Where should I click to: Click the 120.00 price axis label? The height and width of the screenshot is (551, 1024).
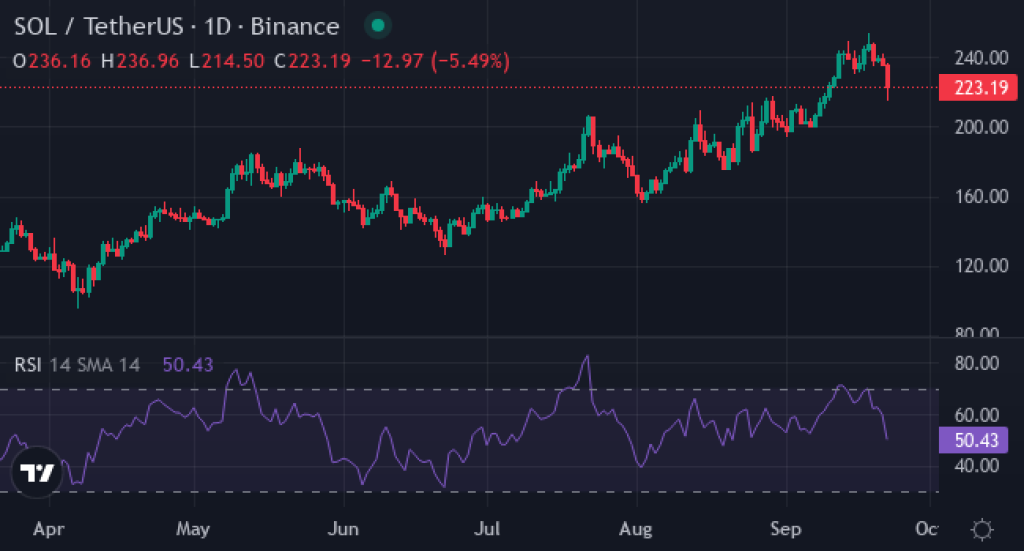click(981, 265)
